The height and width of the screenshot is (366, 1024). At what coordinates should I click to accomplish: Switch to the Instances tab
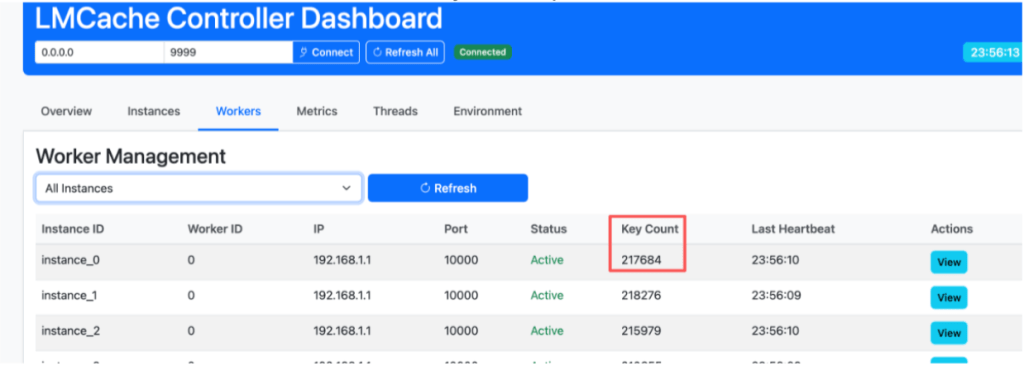click(x=153, y=111)
